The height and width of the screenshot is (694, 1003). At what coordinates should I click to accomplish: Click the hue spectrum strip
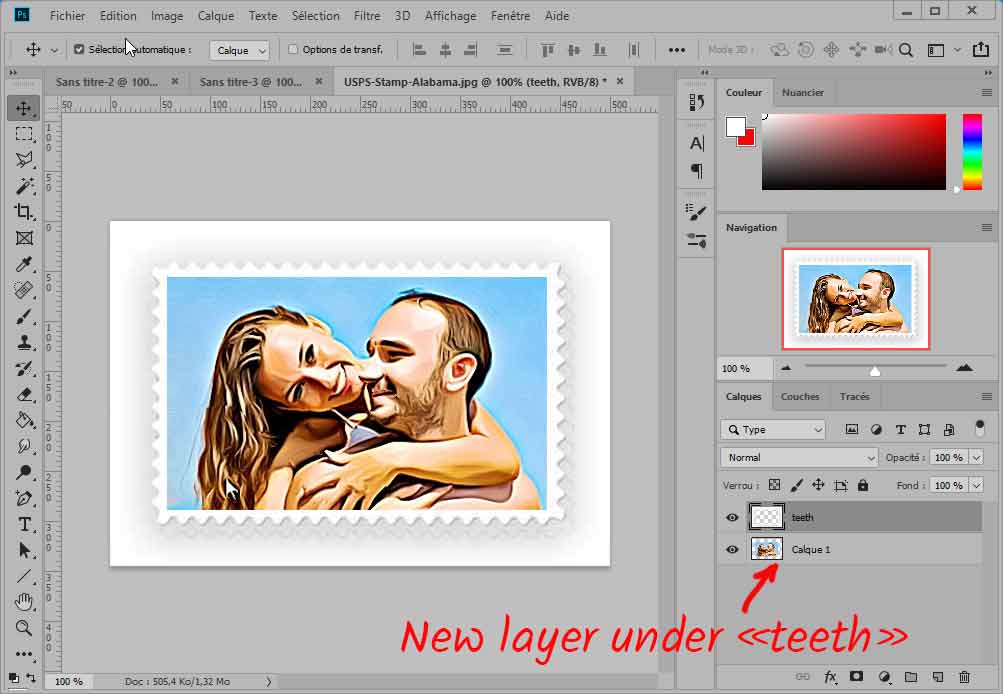(972, 152)
